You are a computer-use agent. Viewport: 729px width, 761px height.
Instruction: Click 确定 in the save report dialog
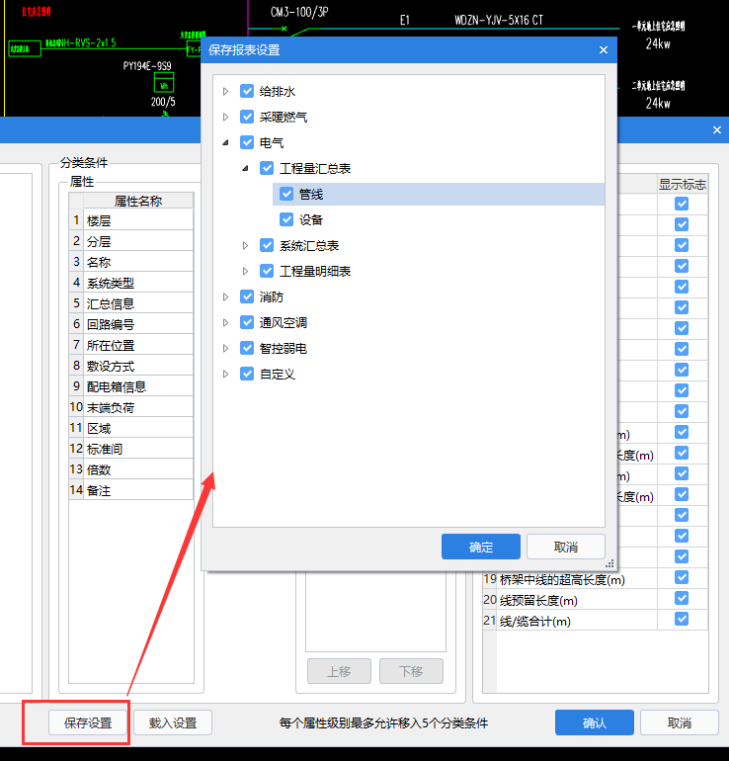481,547
